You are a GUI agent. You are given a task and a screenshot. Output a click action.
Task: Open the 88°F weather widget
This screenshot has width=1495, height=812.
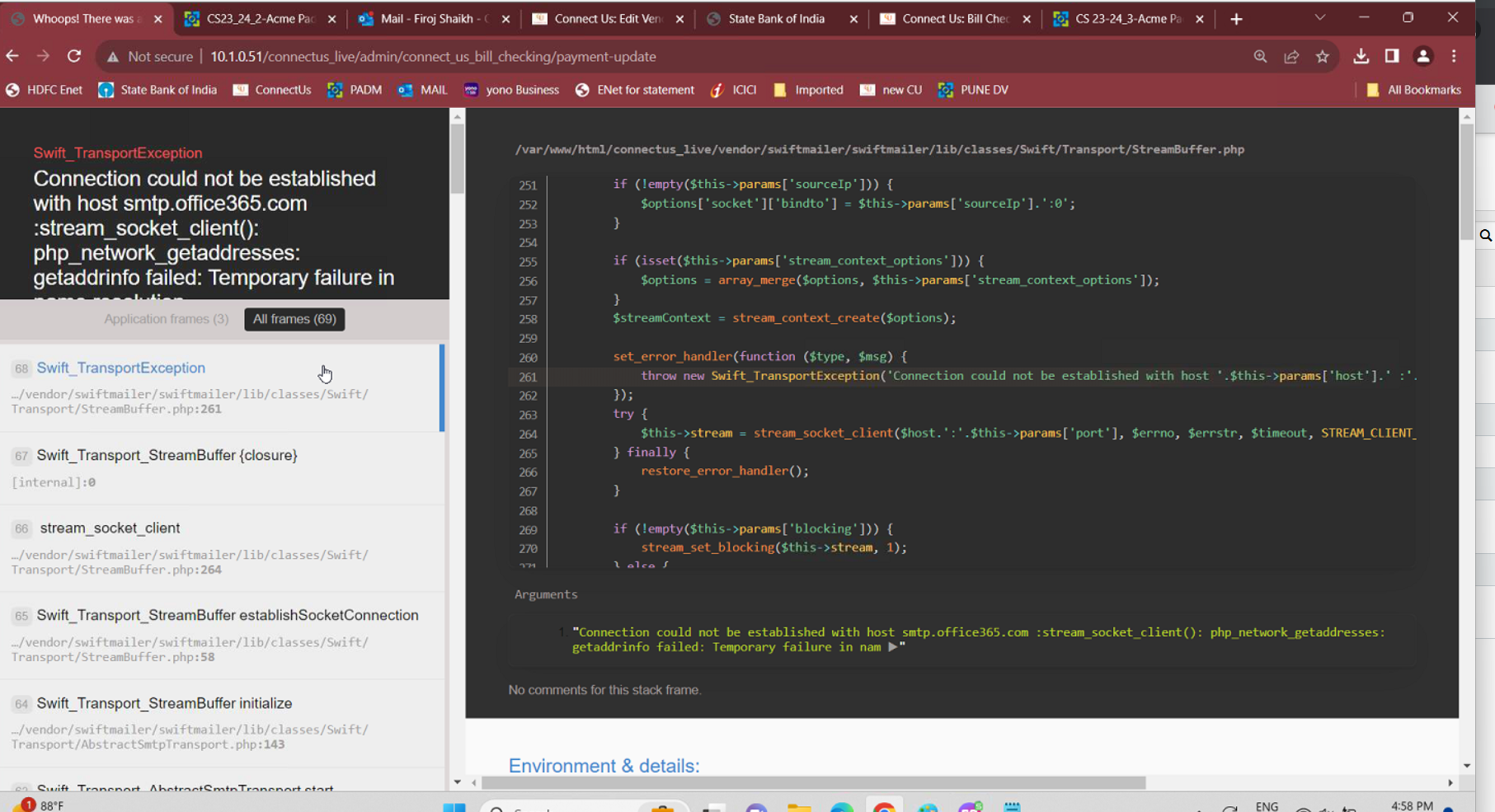pos(40,805)
